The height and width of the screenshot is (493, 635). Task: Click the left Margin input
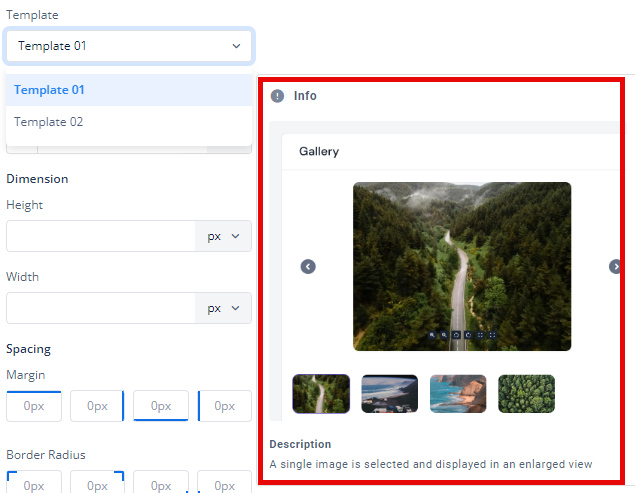[x=224, y=406]
